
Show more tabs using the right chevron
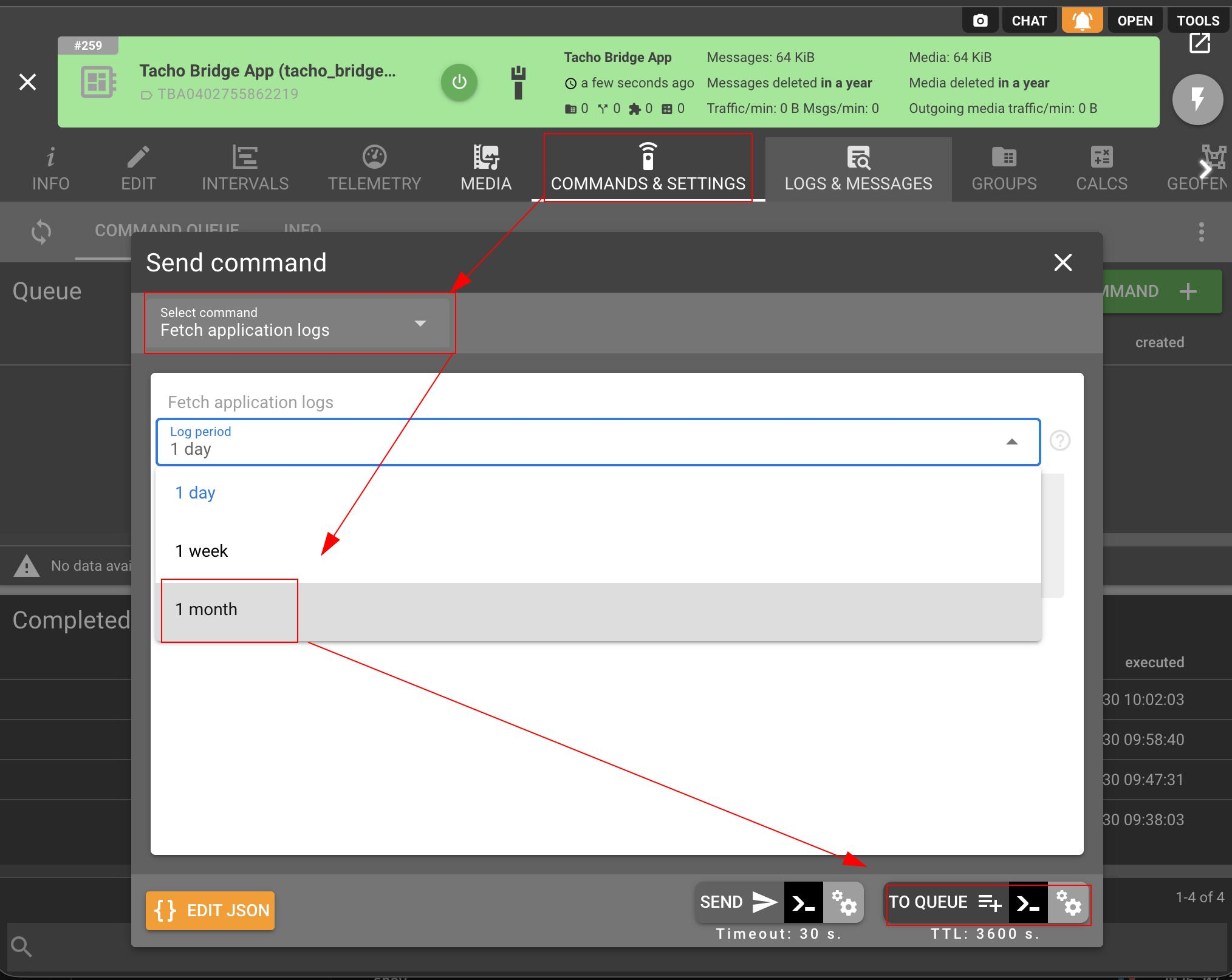pos(1206,169)
